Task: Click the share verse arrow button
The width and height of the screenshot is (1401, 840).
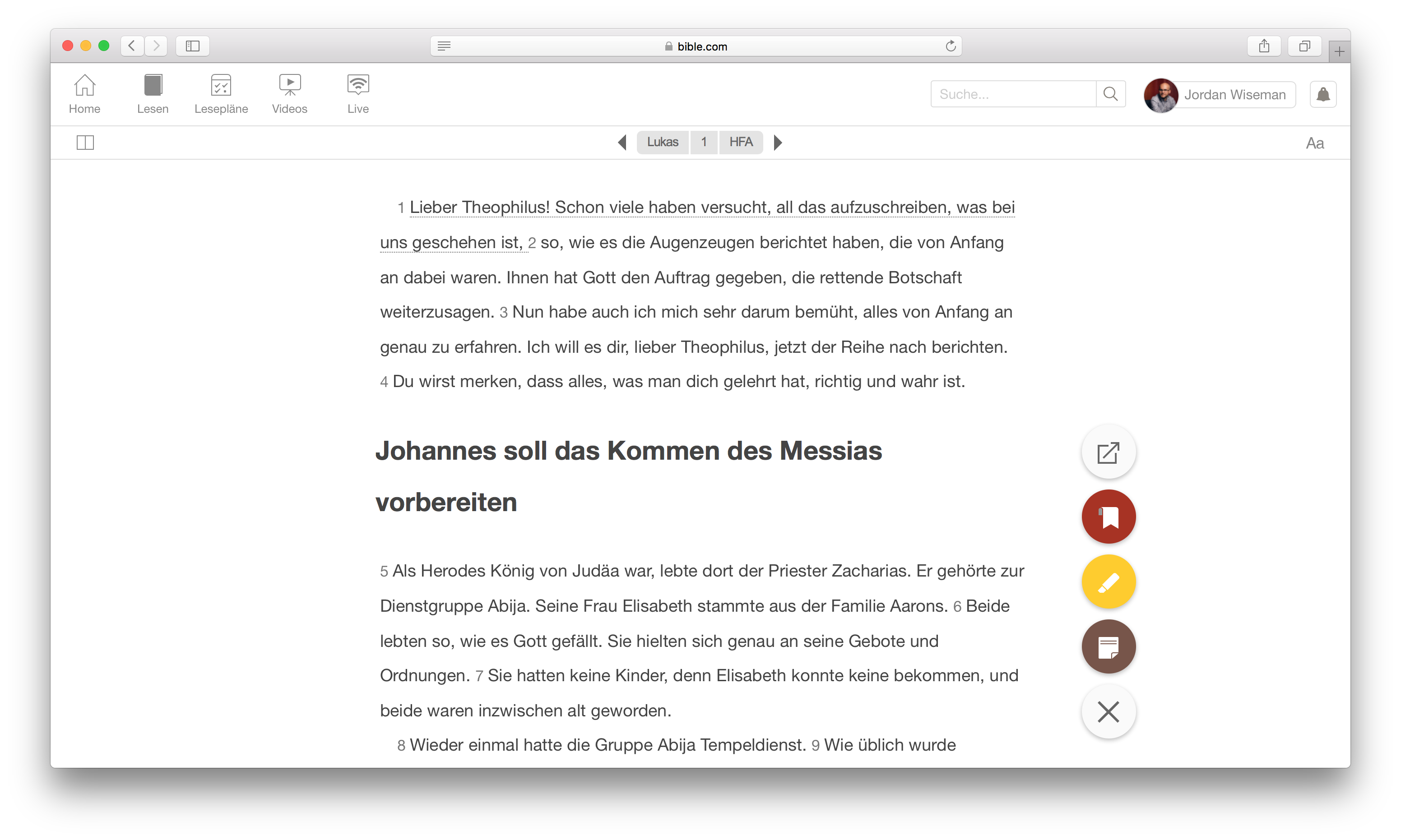Action: (1108, 452)
